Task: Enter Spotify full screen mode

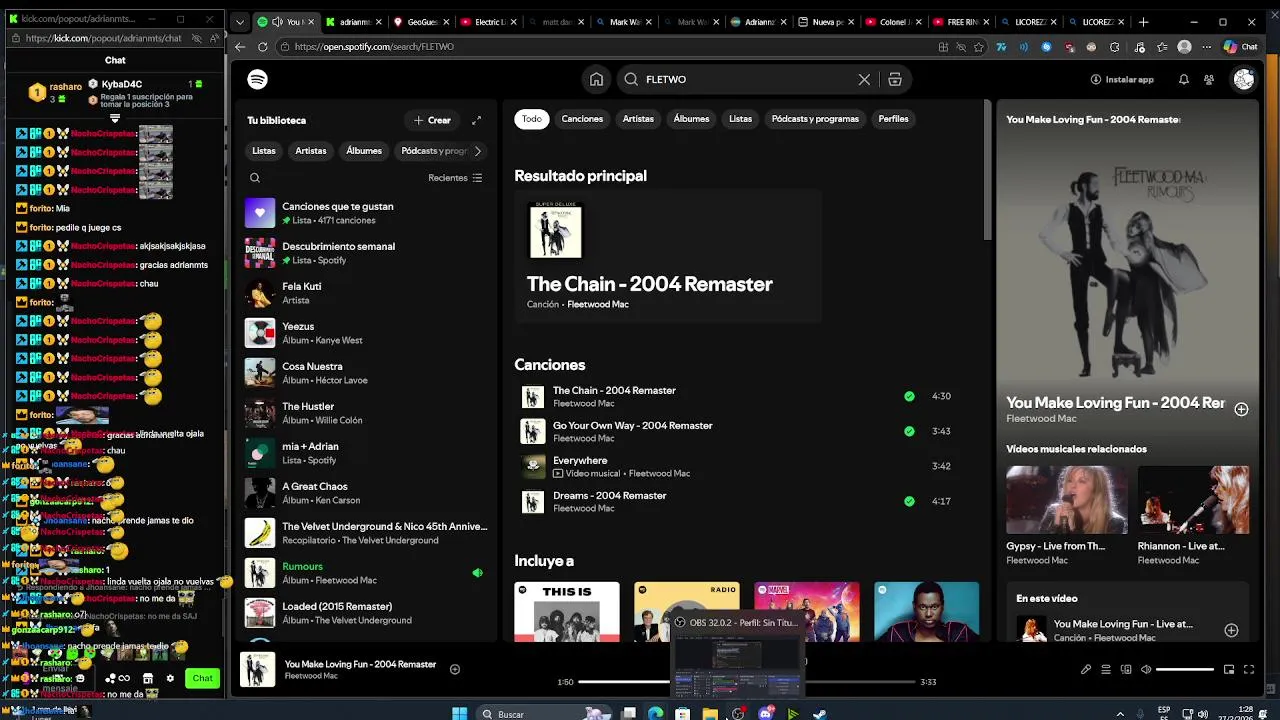Action: click(1249, 670)
